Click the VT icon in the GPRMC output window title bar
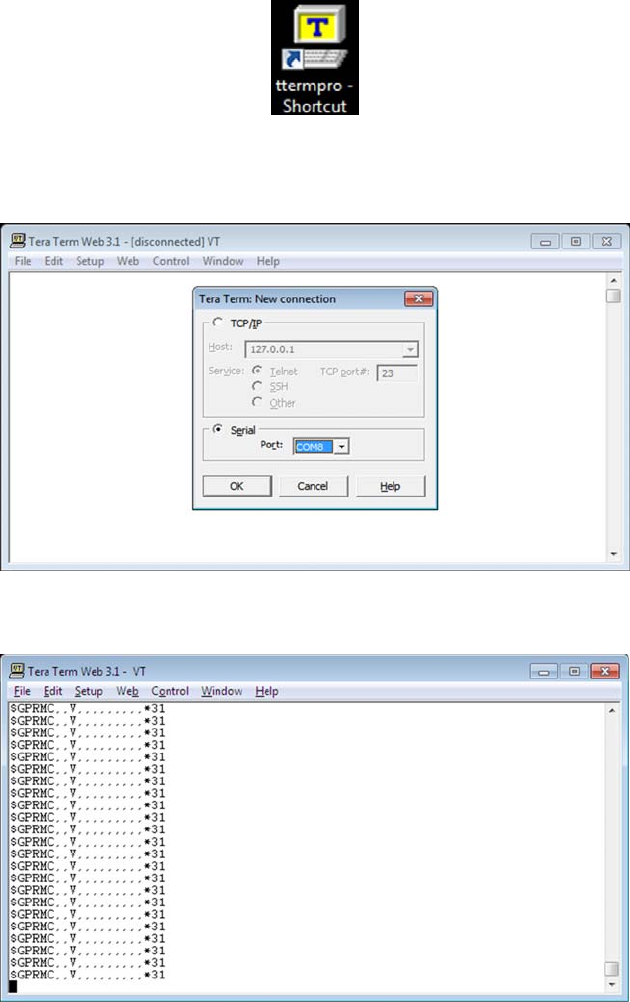This screenshot has height=1002, width=630. (x=17, y=671)
